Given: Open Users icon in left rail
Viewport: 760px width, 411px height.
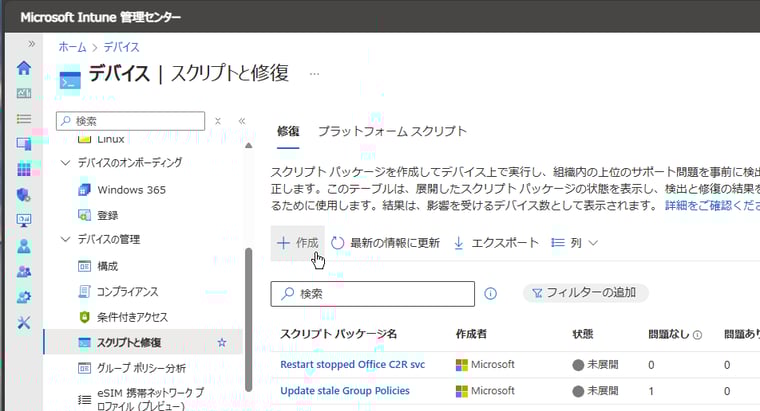Looking at the screenshot, I should pos(24,246).
